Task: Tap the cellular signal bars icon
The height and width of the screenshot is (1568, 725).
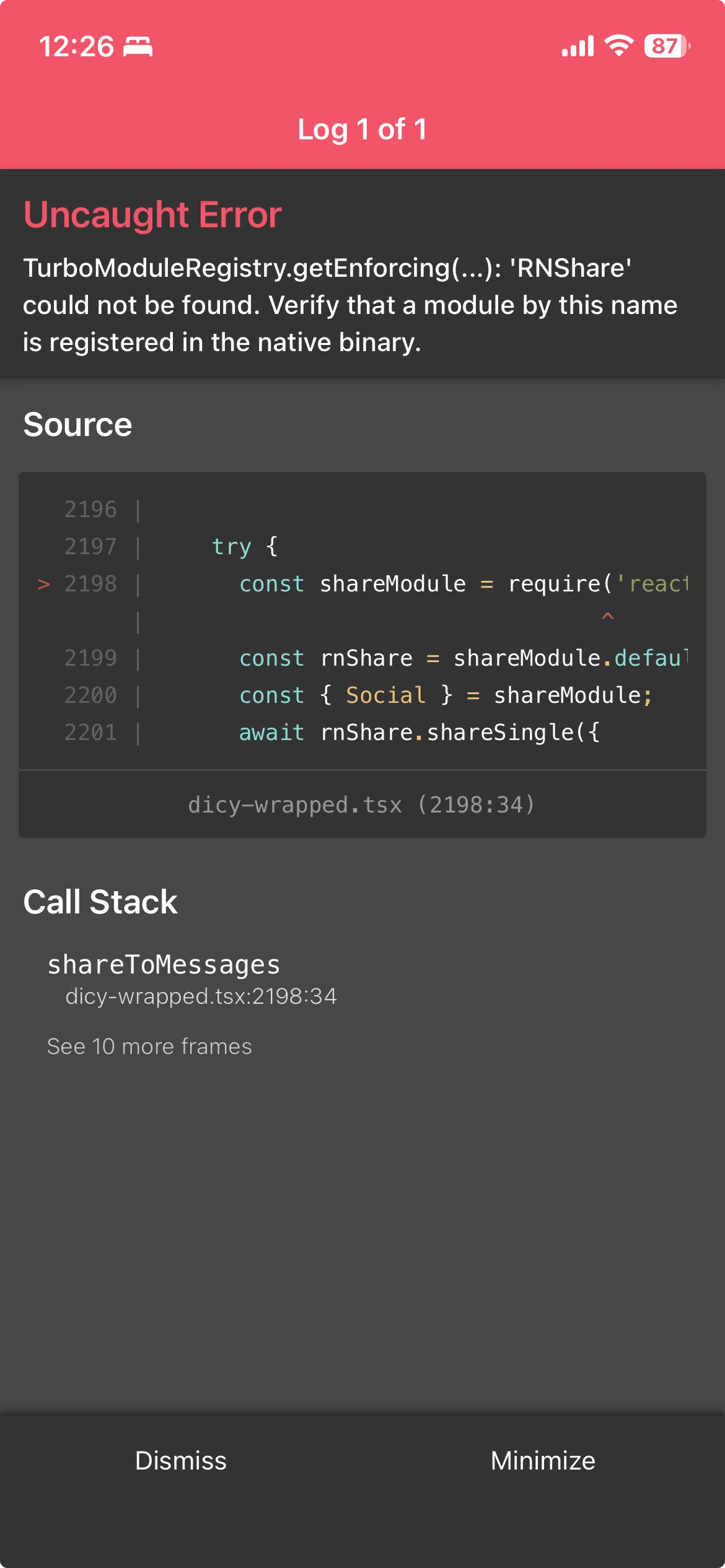Action: [x=578, y=46]
